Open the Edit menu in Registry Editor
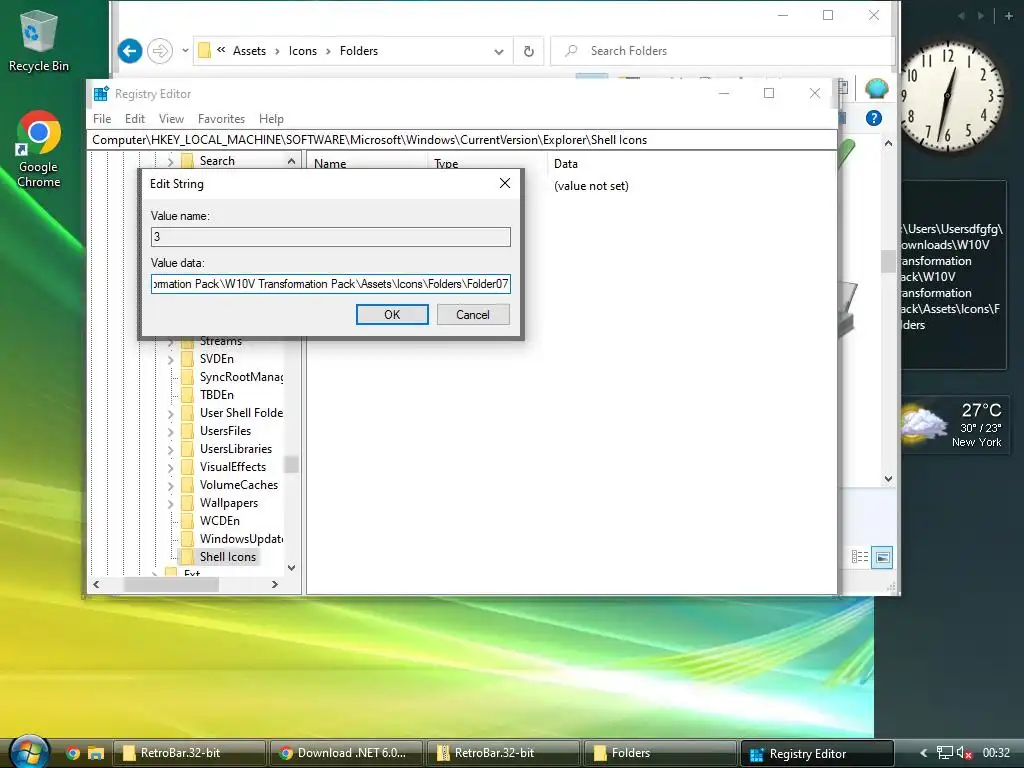The image size is (1024, 768). (x=135, y=119)
